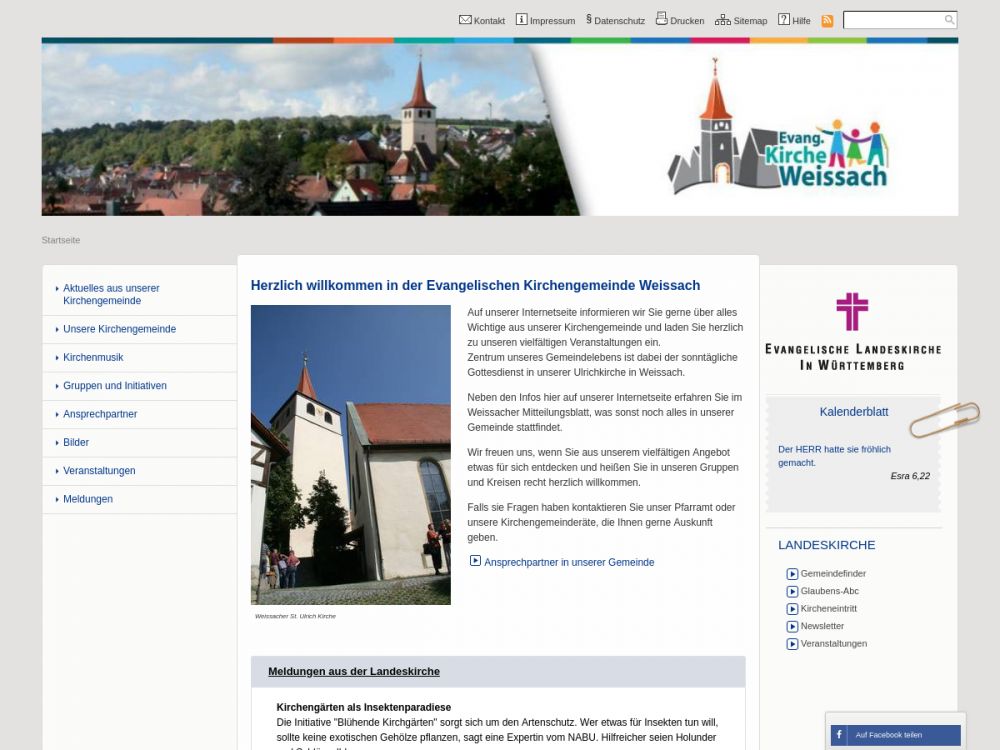Expand Aktuelles aus unserer Kirchengemeinde menu
Image resolution: width=1000 pixels, height=750 pixels.
pyautogui.click(x=111, y=294)
